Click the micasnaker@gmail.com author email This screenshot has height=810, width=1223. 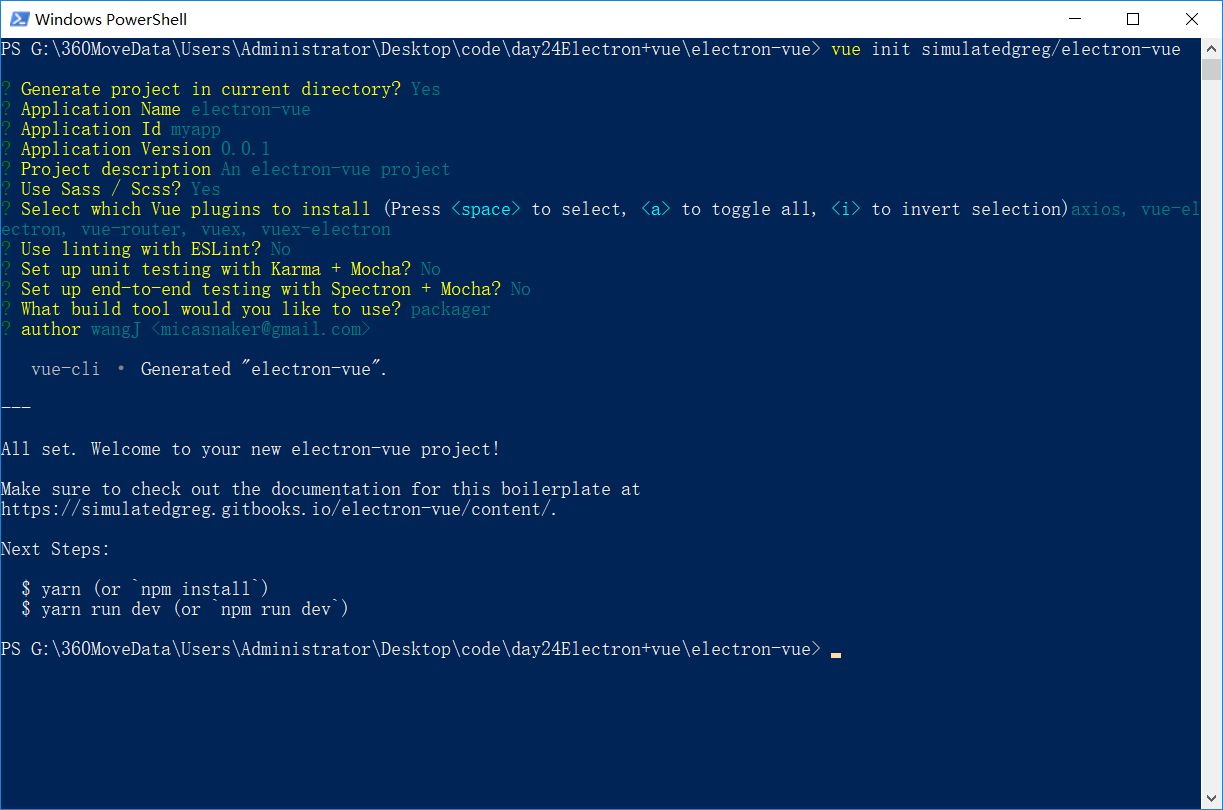tap(260, 329)
